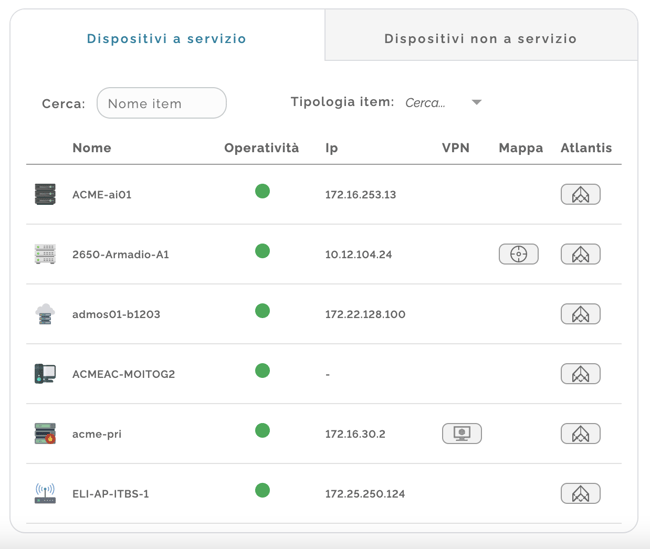Click the IP address 172.16.30.2
The image size is (650, 549).
tap(355, 434)
